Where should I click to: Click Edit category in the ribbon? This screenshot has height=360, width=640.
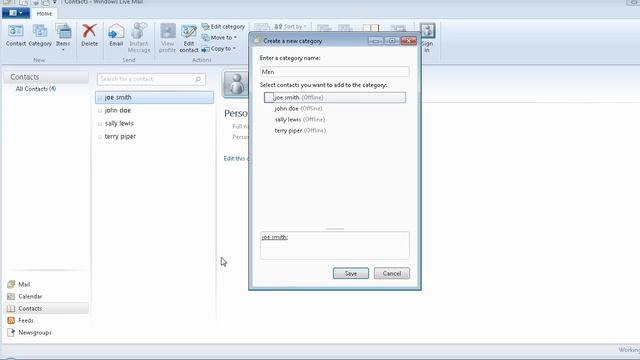pos(223,27)
